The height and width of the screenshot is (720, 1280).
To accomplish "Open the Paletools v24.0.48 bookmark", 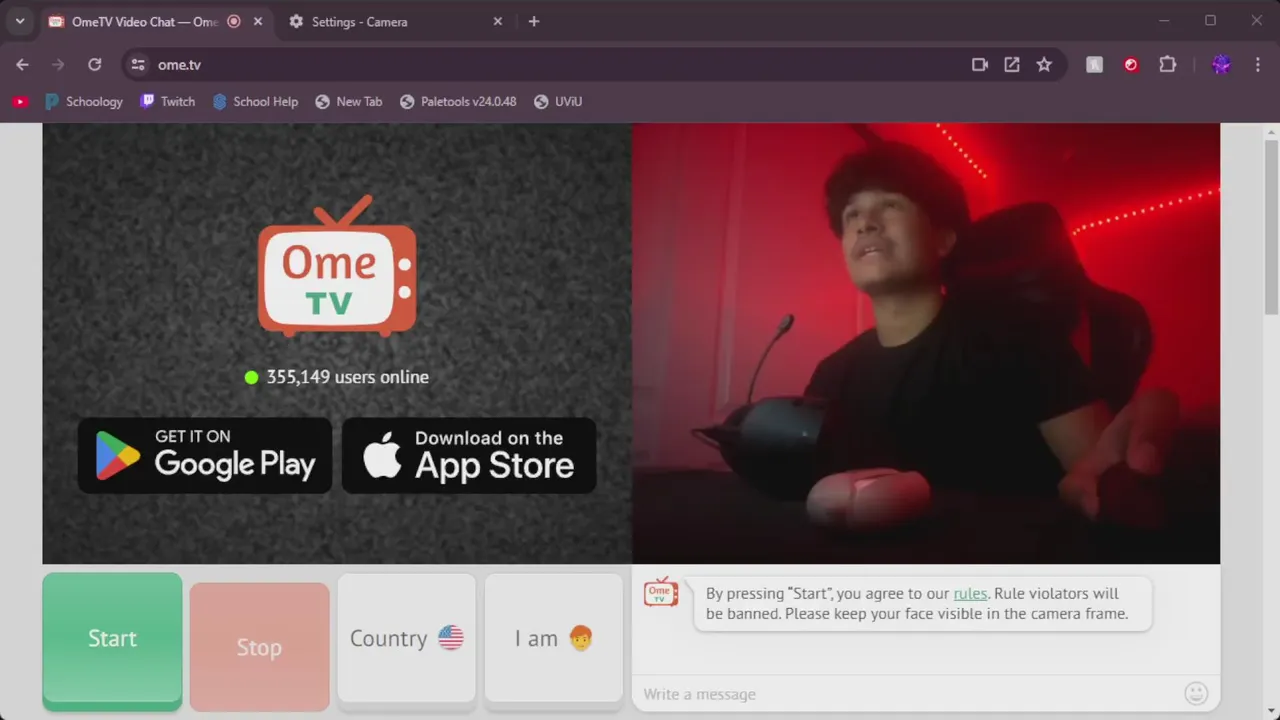I will click(458, 101).
